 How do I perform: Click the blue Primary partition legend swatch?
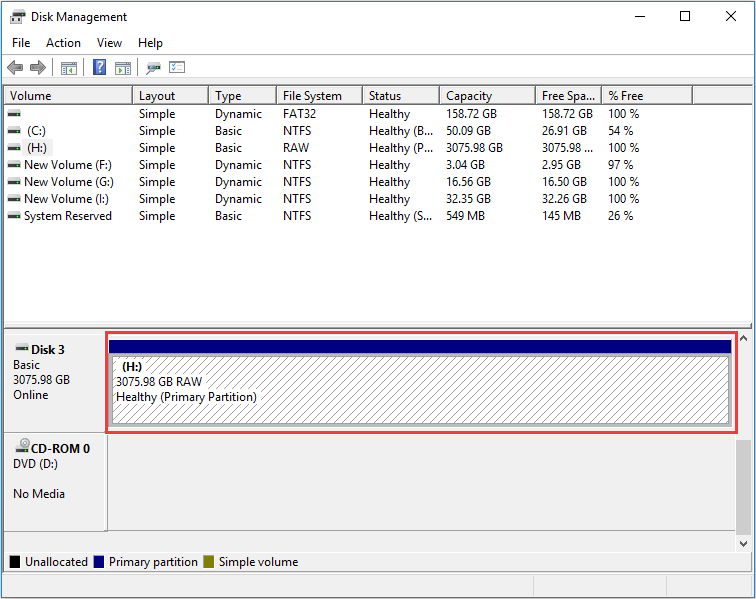[99, 562]
